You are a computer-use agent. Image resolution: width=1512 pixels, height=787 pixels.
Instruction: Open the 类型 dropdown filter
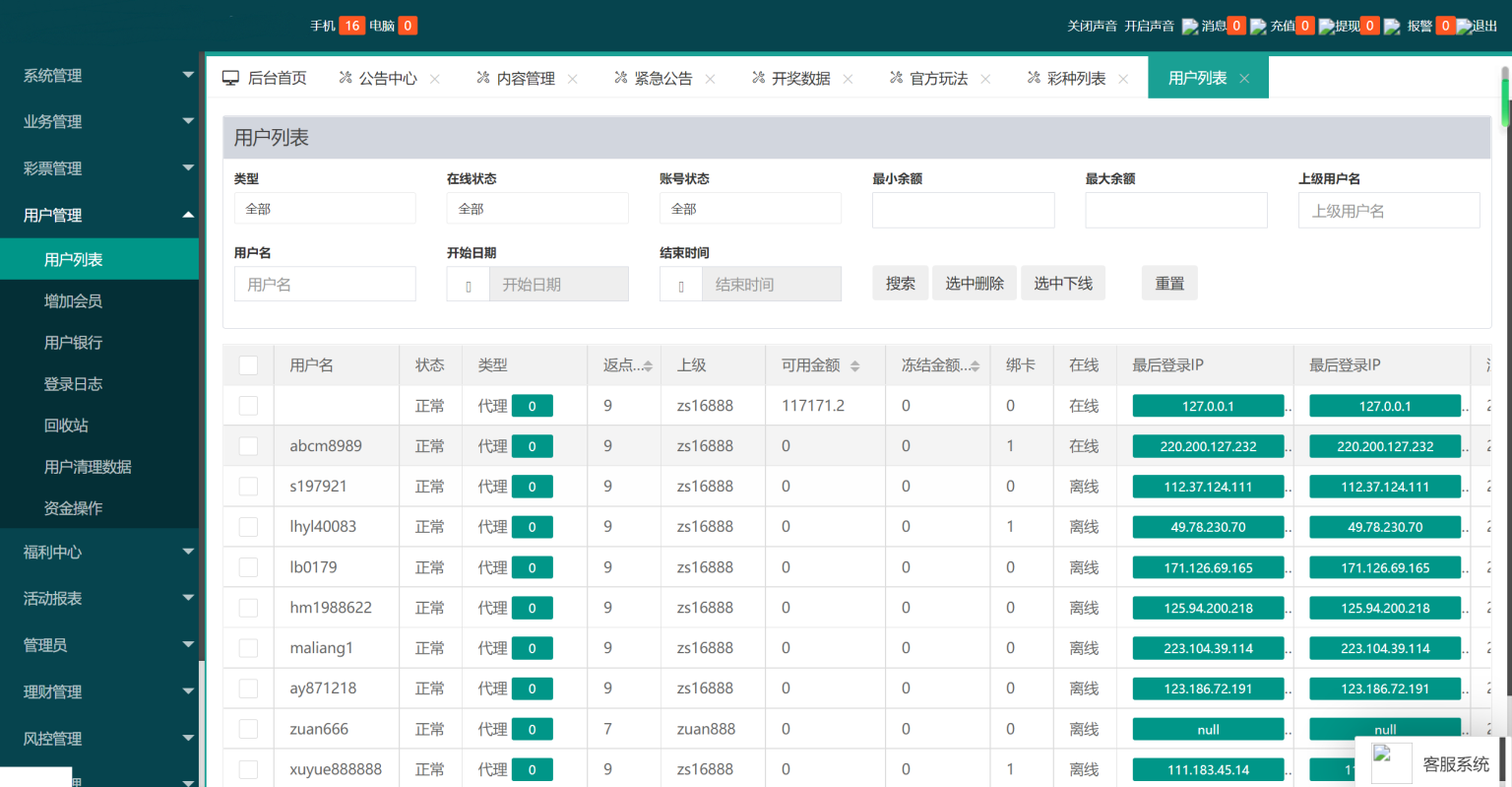[x=324, y=209]
